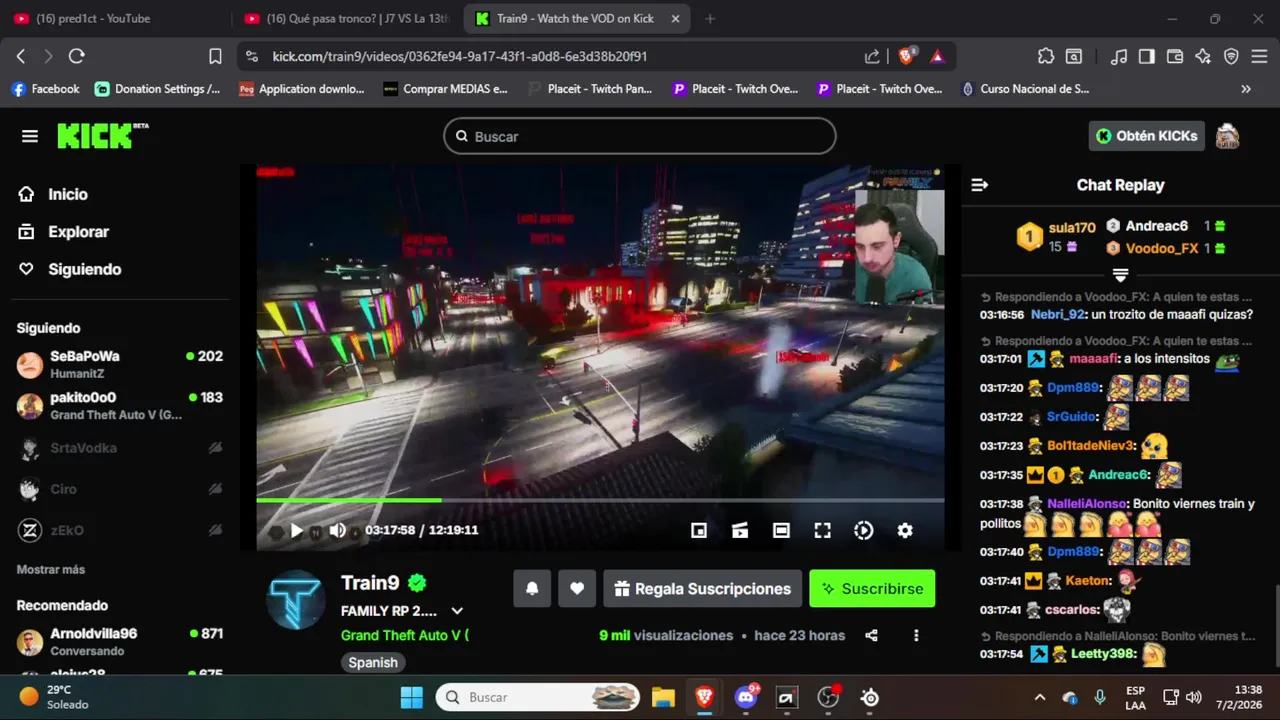1280x720 pixels.
Task: Open the clip creation icon in player
Action: 740,531
